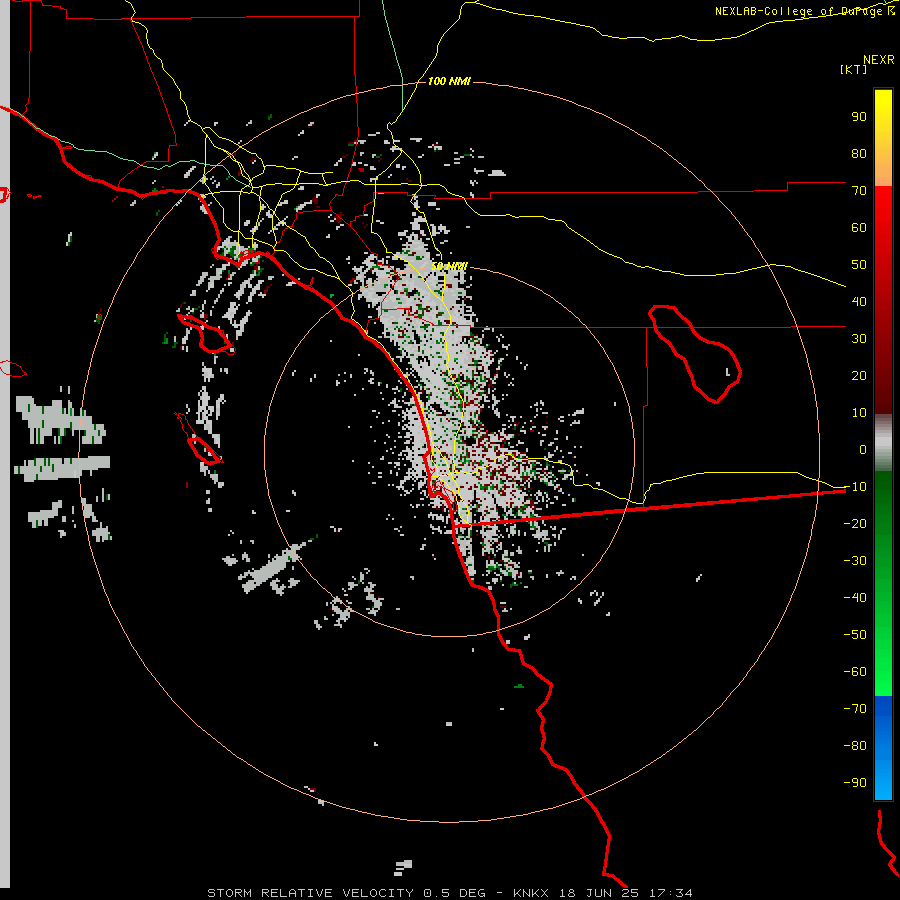Click the -40 value on the velocity scale

(x=855, y=598)
